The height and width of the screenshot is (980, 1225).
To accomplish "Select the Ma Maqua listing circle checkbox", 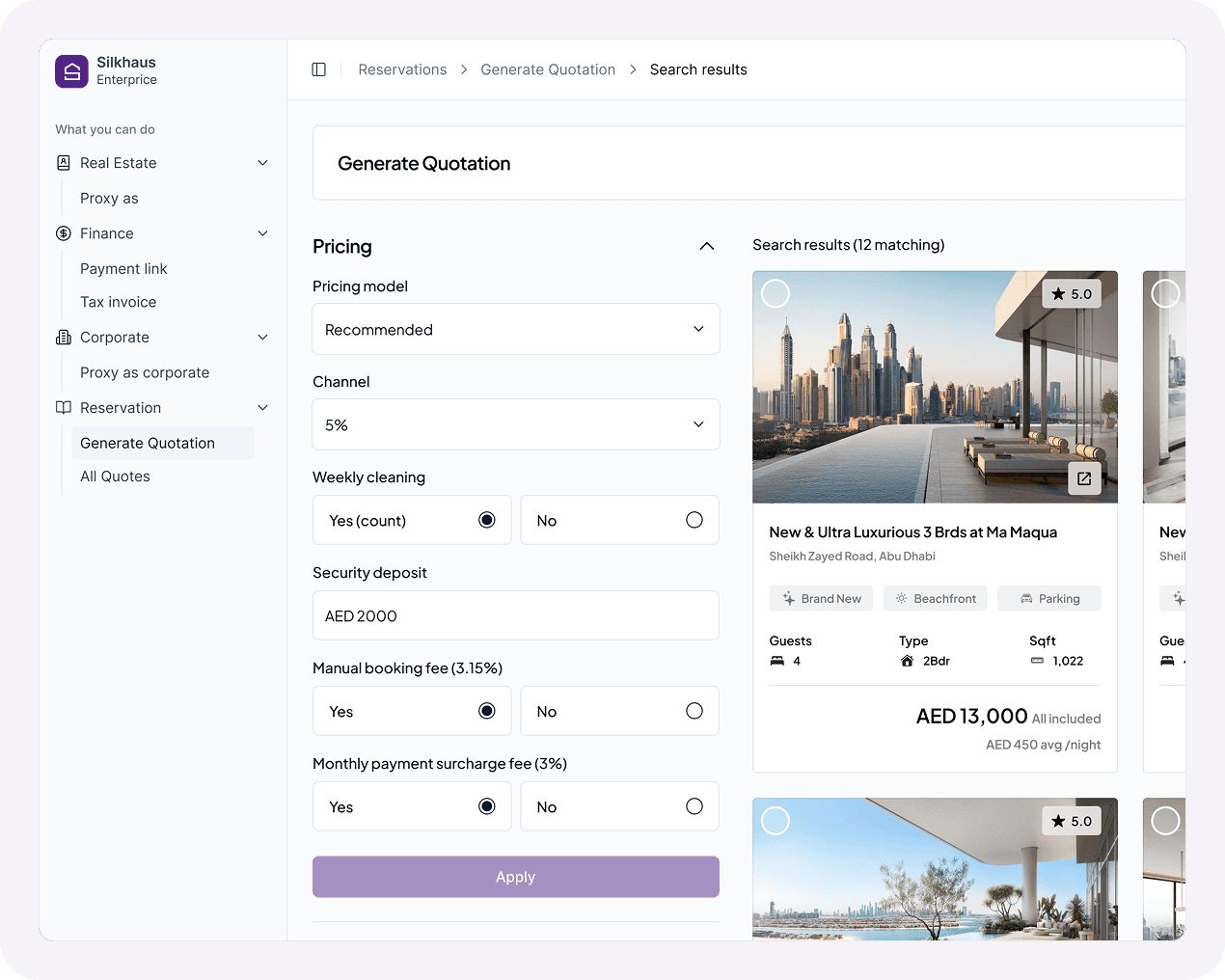I will coord(776,293).
